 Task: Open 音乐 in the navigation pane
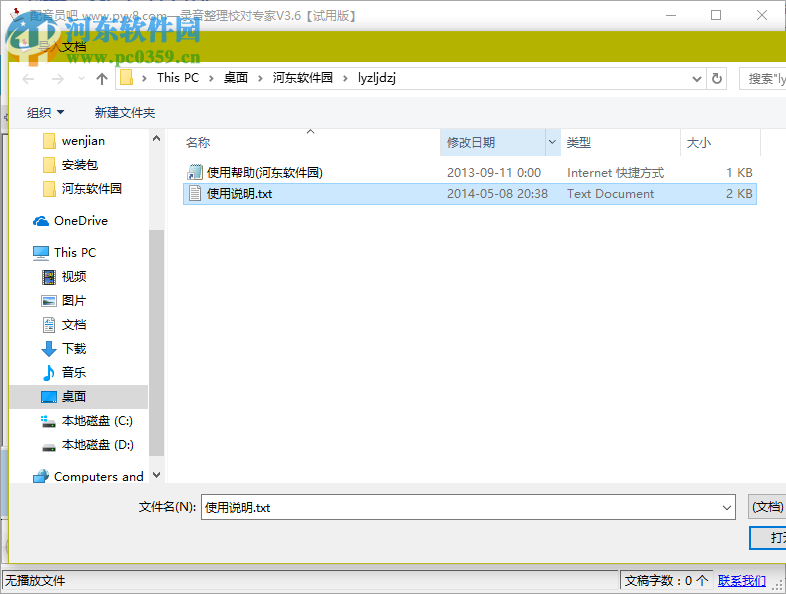point(74,372)
